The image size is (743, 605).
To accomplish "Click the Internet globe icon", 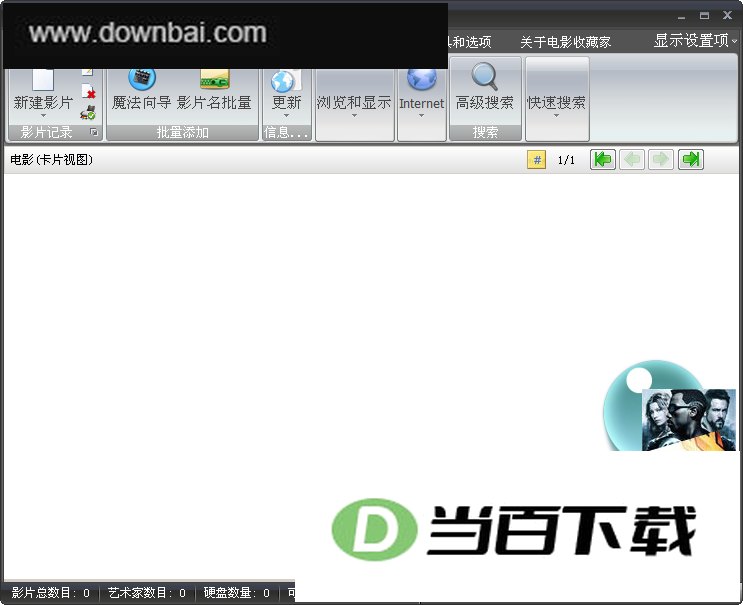I will 421,79.
